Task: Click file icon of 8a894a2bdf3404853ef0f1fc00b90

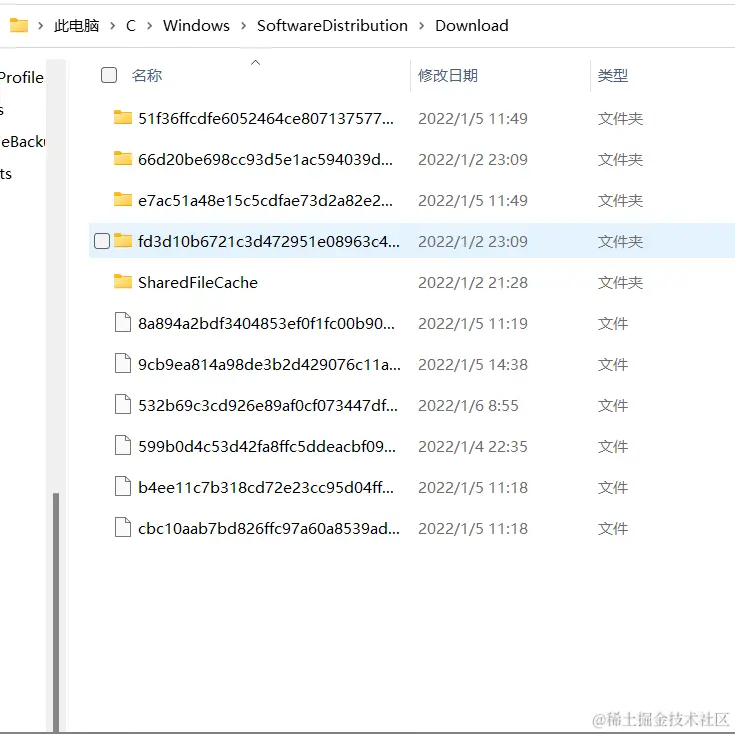Action: click(x=123, y=322)
